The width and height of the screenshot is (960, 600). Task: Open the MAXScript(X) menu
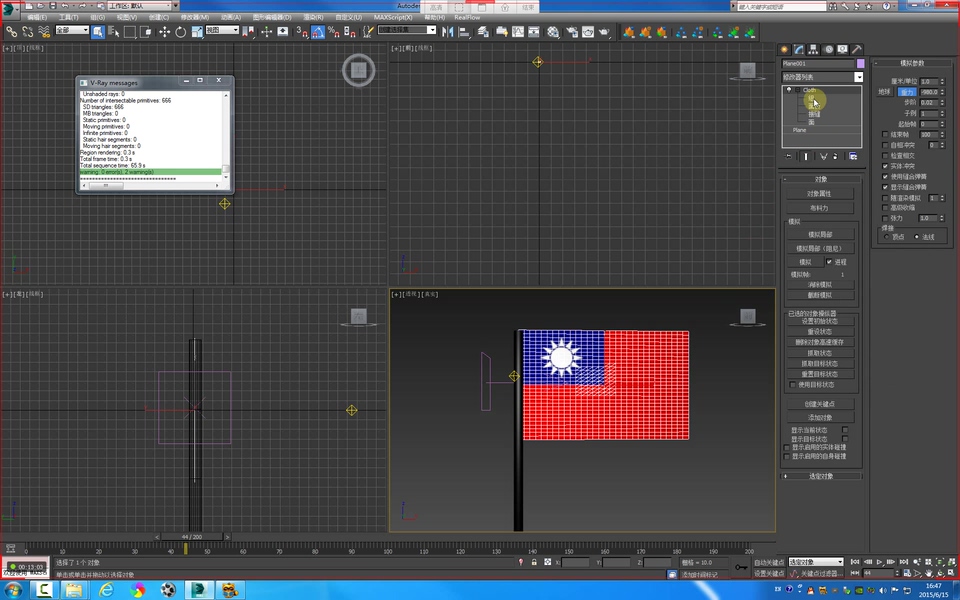(x=393, y=17)
